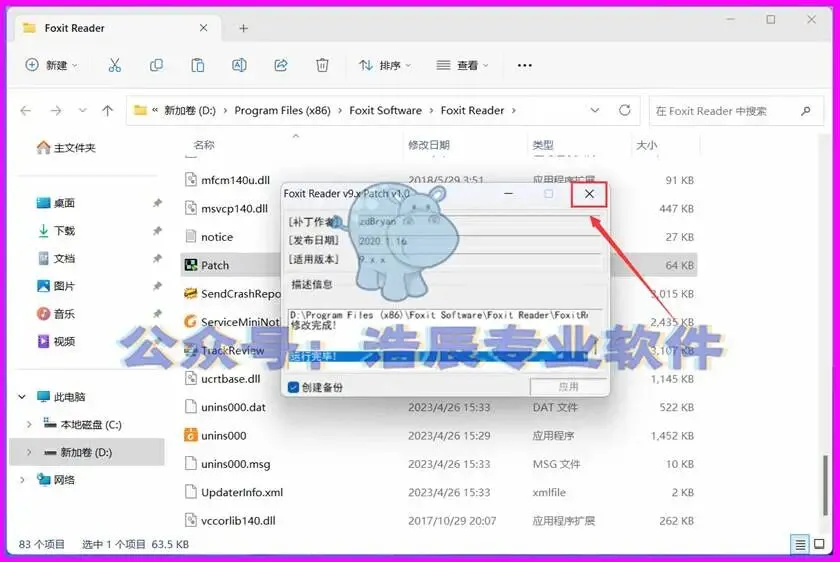Click the Share icon in toolbar
The width and height of the screenshot is (840, 562).
point(281,65)
